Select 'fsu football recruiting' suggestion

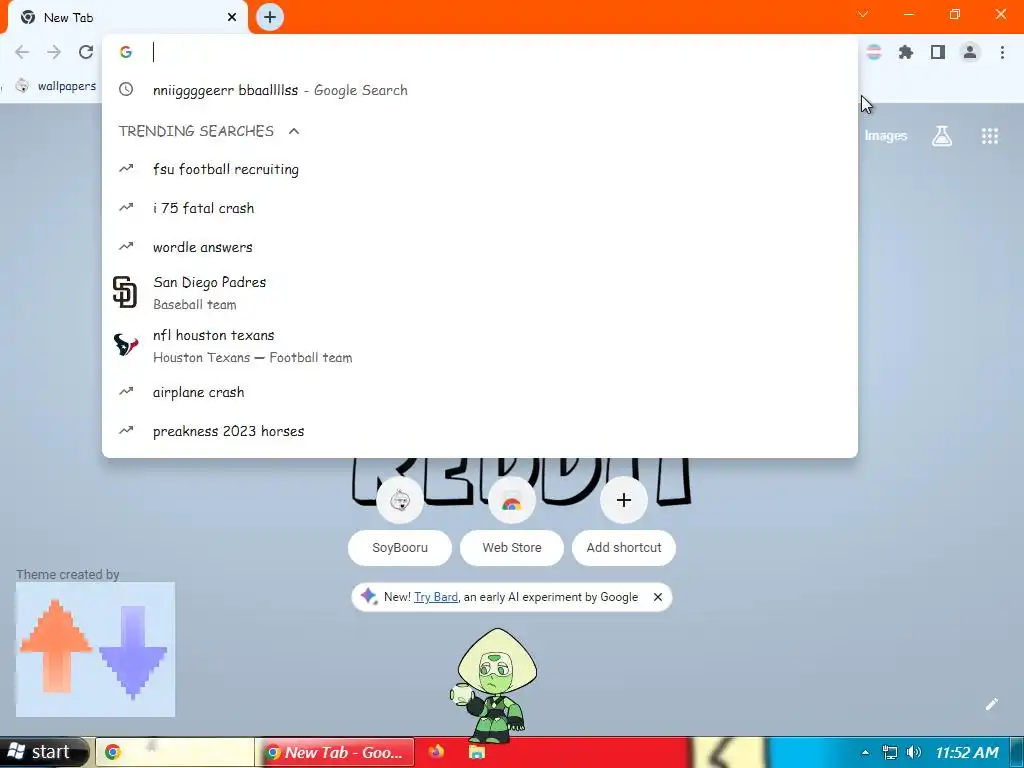pyautogui.click(x=480, y=169)
